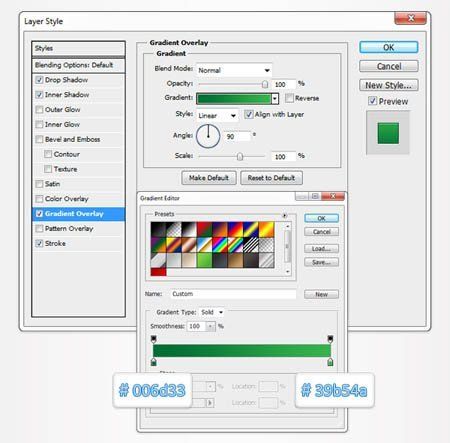Open the Blend Mode dropdown
The height and width of the screenshot is (443, 450).
click(234, 70)
